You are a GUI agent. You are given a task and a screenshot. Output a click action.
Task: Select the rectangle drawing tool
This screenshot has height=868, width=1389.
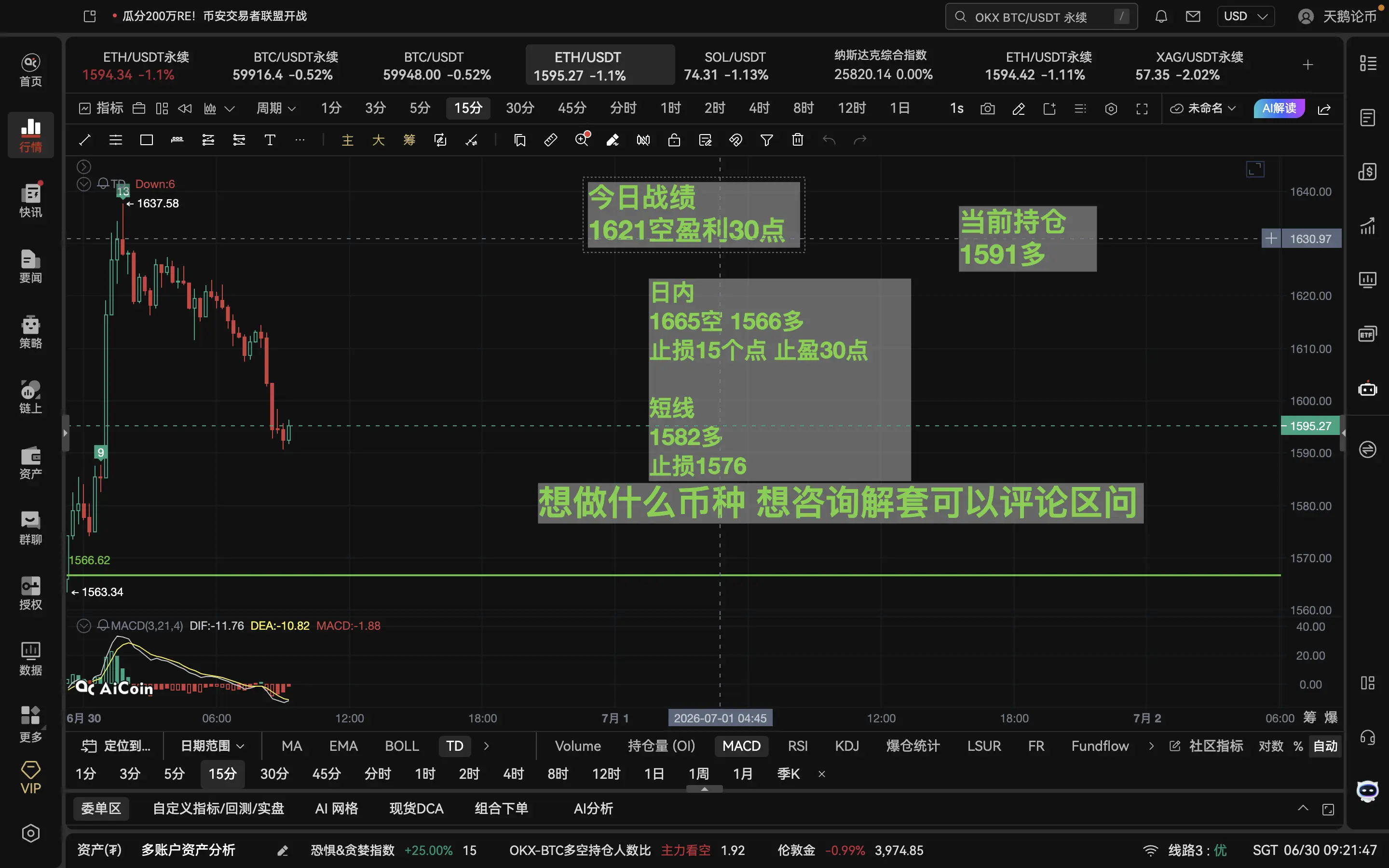coord(146,140)
